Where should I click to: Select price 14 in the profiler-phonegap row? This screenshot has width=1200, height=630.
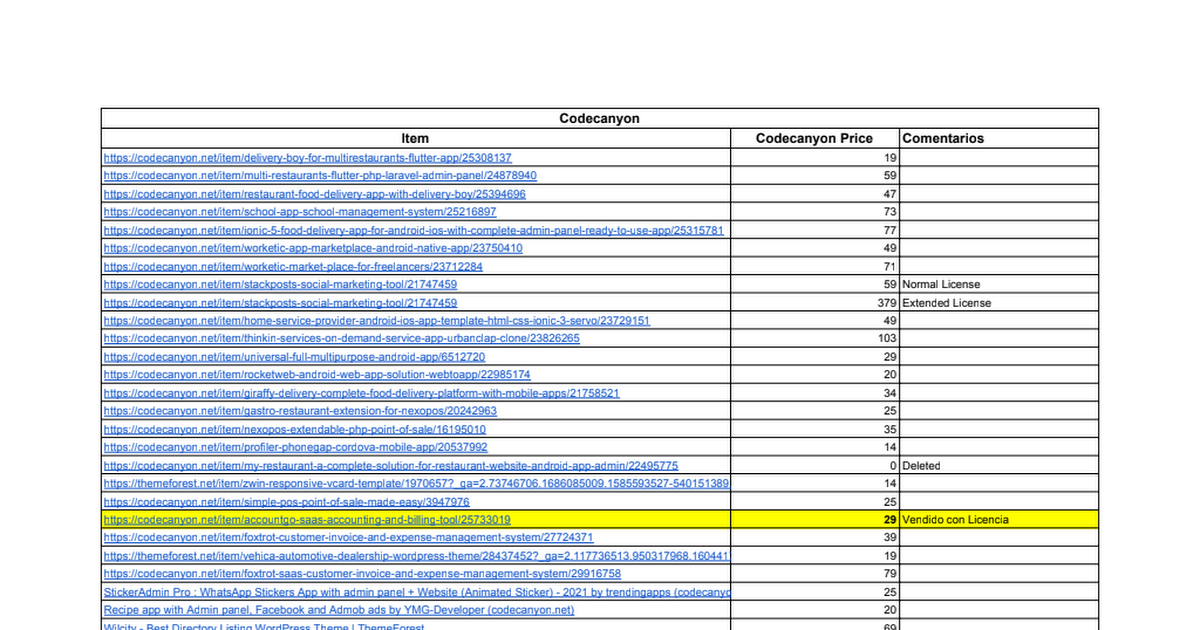click(814, 447)
